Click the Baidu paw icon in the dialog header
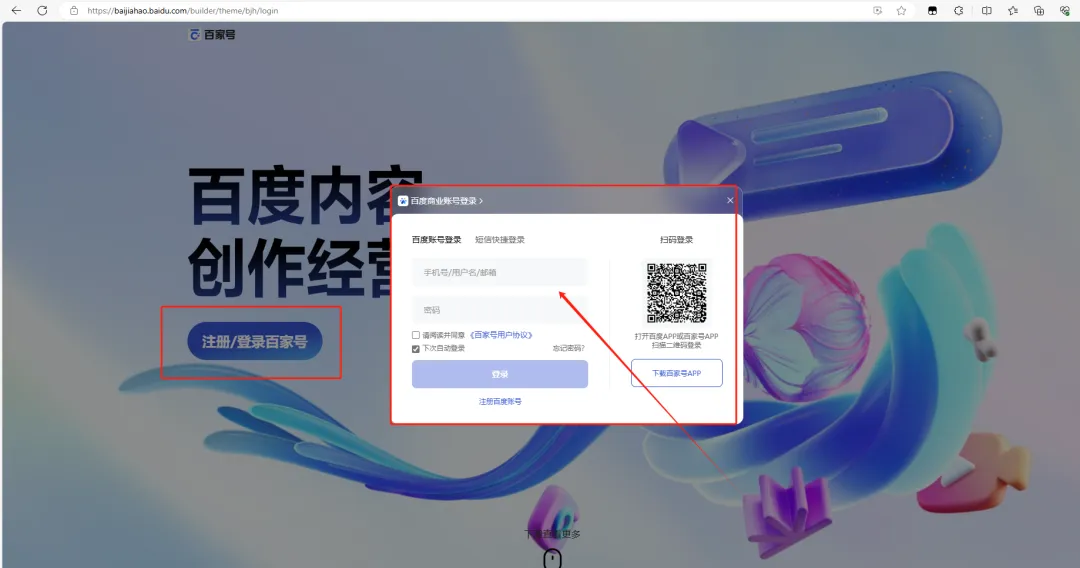The height and width of the screenshot is (568, 1080). (403, 201)
